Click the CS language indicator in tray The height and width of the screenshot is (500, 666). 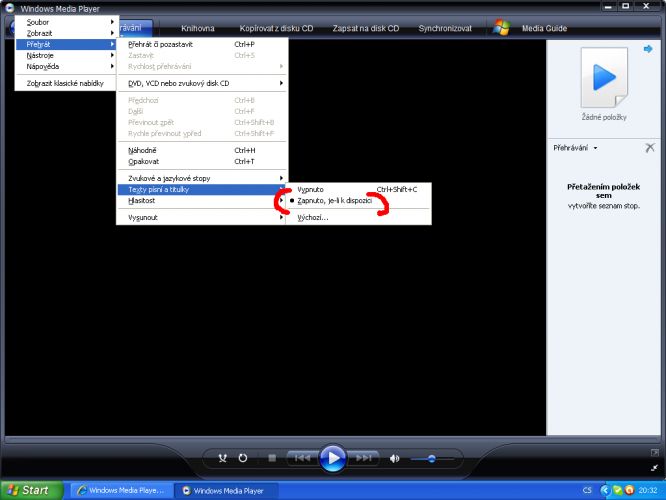click(x=587, y=490)
